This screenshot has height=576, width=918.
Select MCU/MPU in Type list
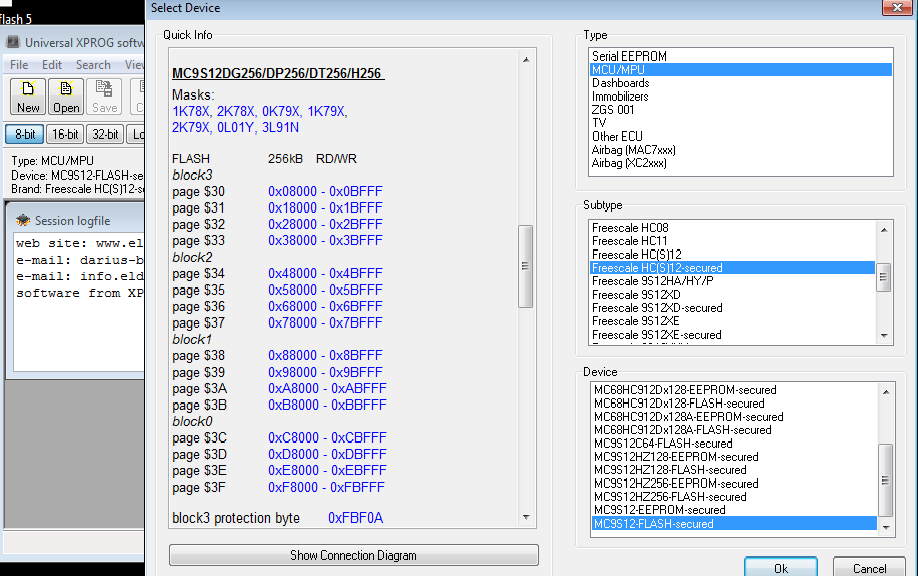pyautogui.click(x=741, y=70)
